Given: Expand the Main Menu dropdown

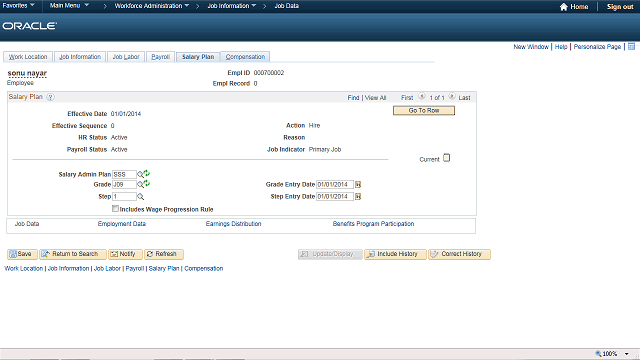Looking at the screenshot, I should 69,6.
